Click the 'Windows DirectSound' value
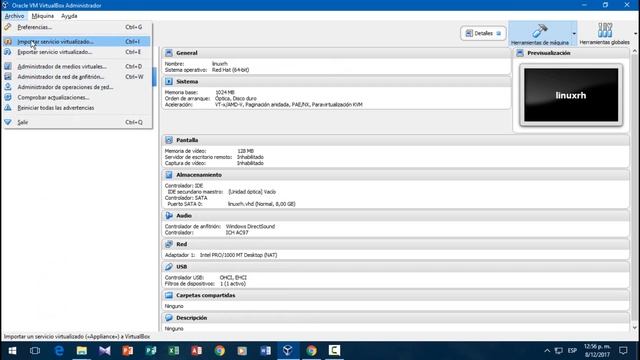 point(250,226)
